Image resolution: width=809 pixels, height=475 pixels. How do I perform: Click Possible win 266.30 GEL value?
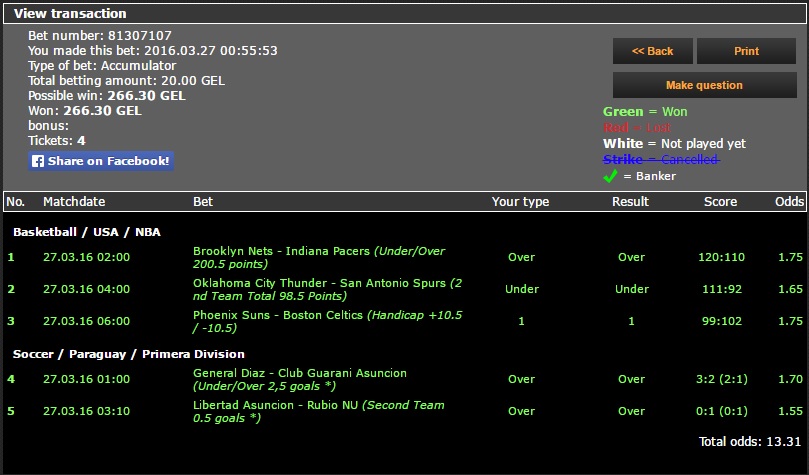click(146, 95)
